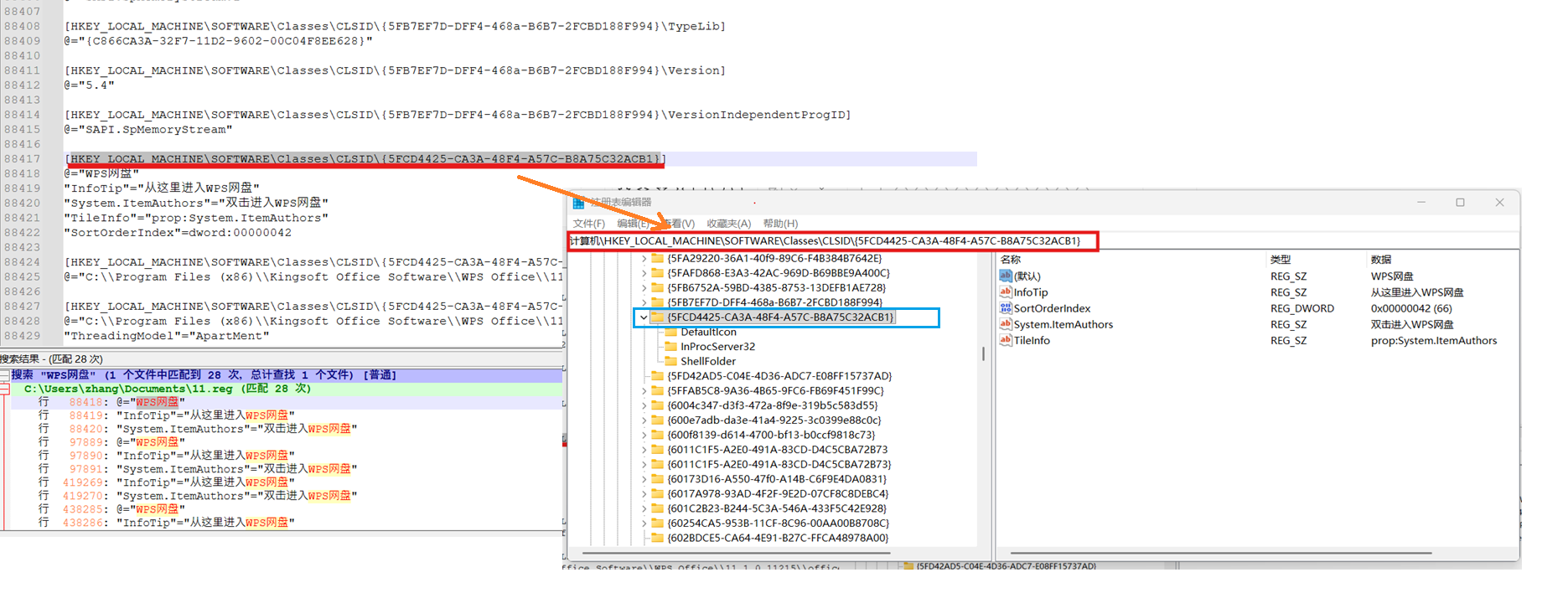Expand the {5FAFD868-E3A3-42AC-969D-B69BBE9A400C} key
1568x593 pixels.
click(x=644, y=273)
